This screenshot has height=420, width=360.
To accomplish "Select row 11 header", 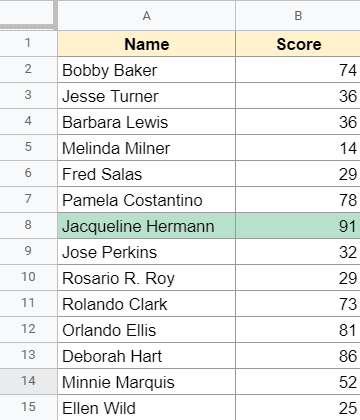I will [x=28, y=303].
